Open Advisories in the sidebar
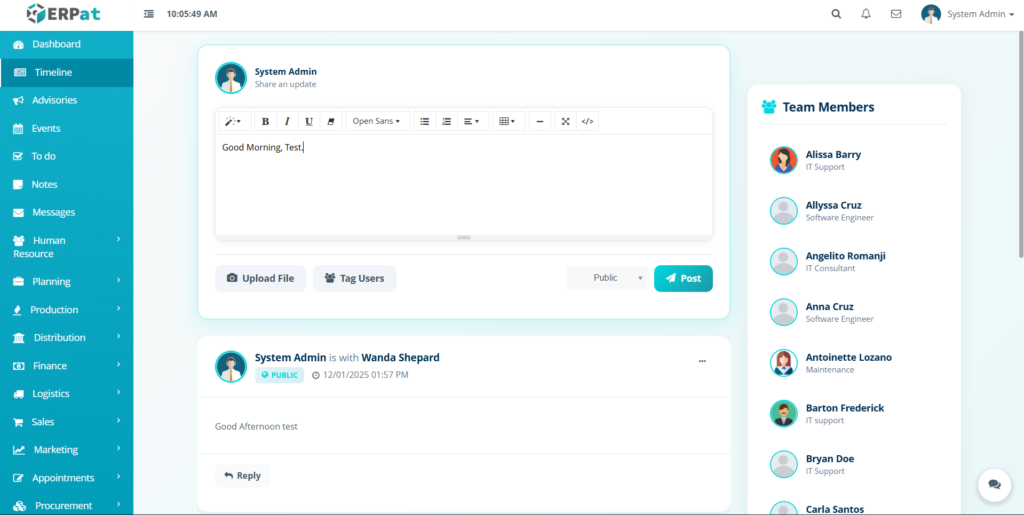Viewport: 1024px width, 515px height. tap(67, 101)
